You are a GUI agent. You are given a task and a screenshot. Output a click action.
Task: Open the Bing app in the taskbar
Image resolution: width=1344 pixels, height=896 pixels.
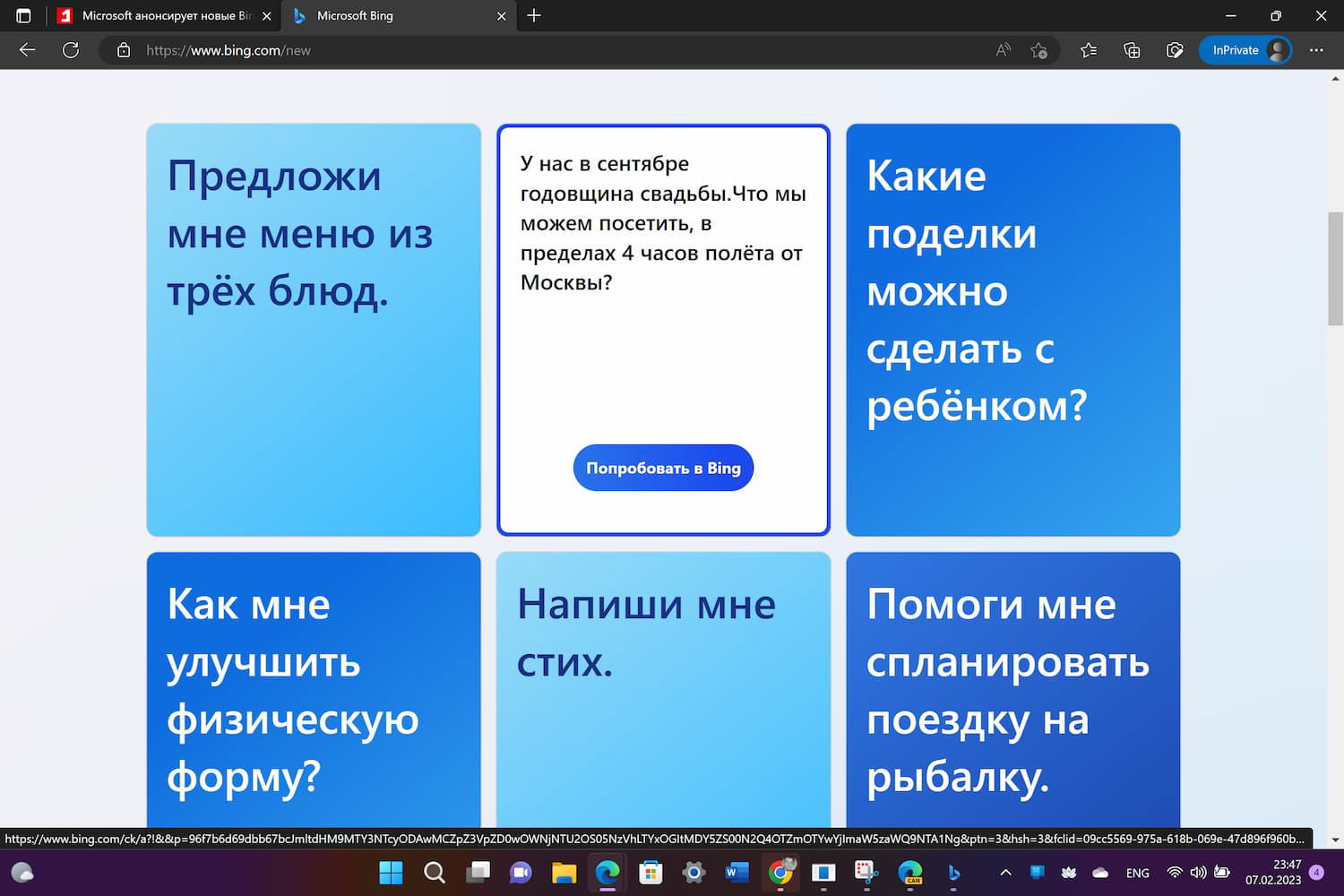point(953,873)
